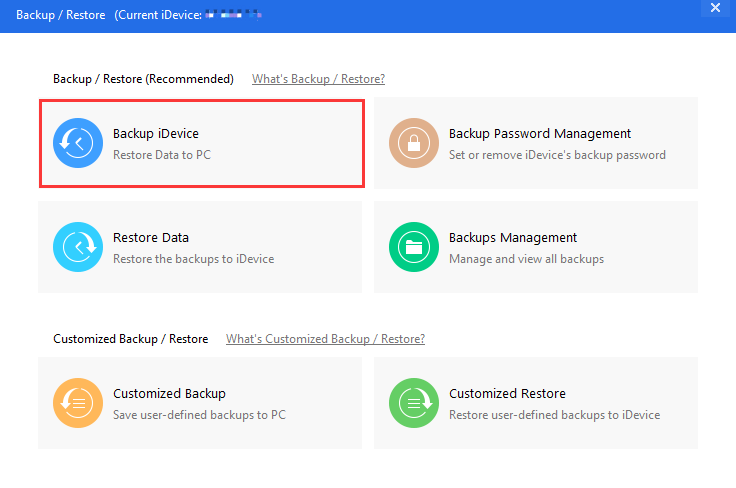Image resolution: width=736 pixels, height=488 pixels.
Task: Choose the "Backup Password Management" label
Action: click(540, 134)
